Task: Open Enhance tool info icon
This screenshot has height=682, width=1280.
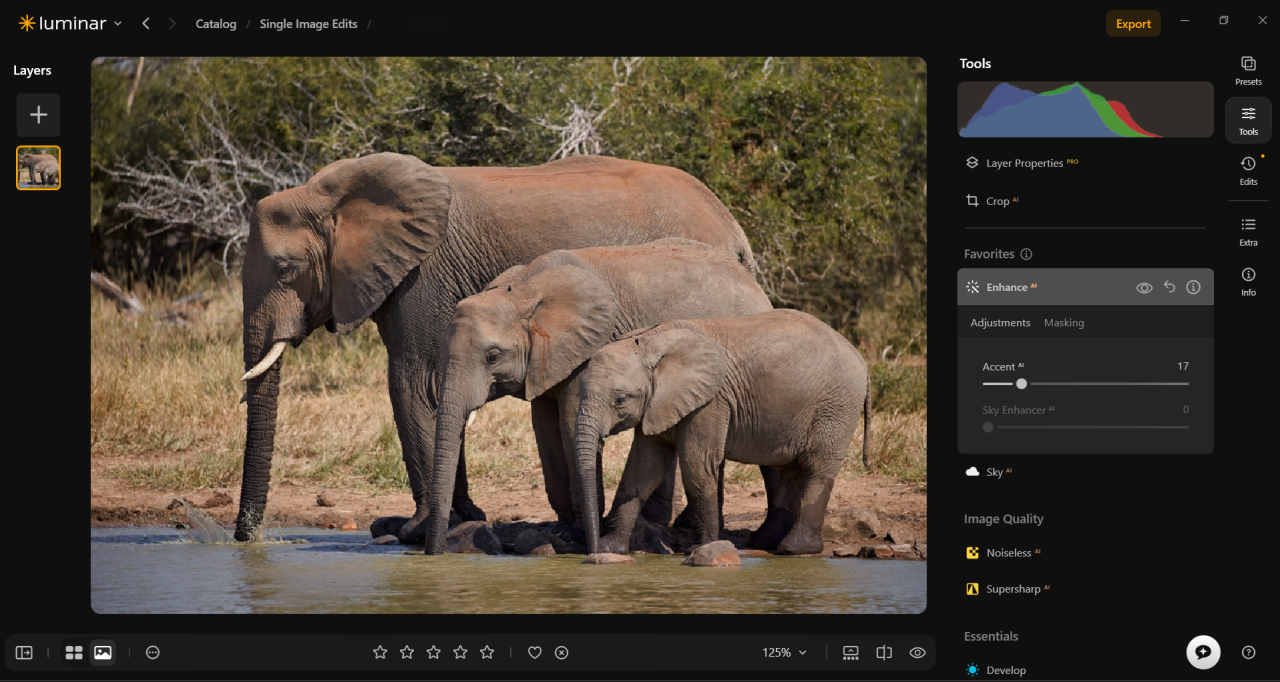Action: [x=1193, y=287]
